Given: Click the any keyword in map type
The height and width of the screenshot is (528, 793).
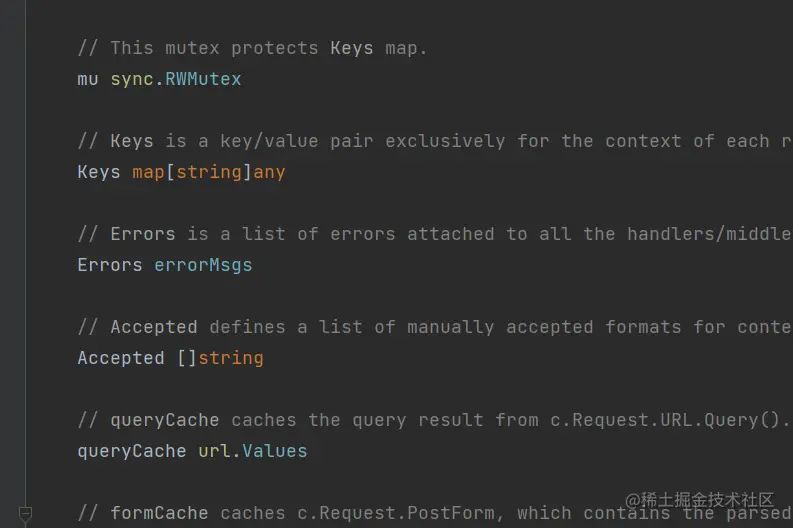Looking at the screenshot, I should 269,172.
